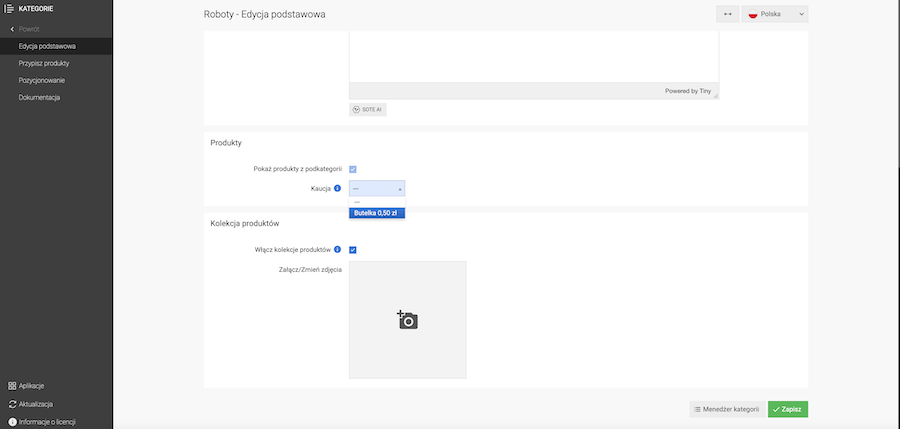Click the camera add-photo icon
Screen dimensions: 900x429
pos(407,320)
